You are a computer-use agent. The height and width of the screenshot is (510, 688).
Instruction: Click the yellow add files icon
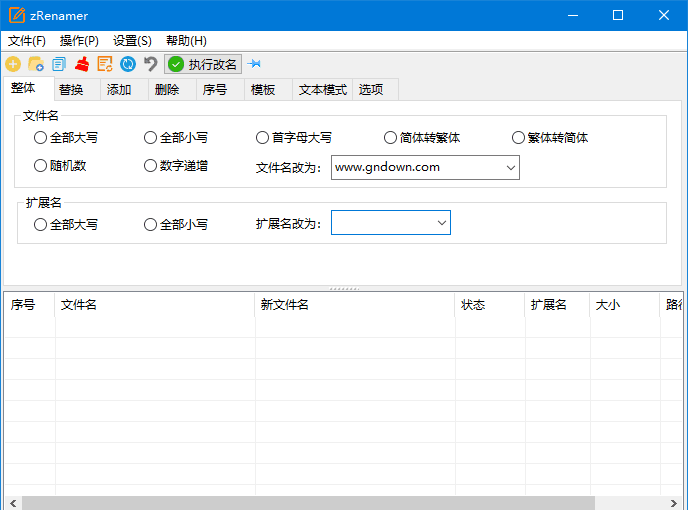pos(13,64)
